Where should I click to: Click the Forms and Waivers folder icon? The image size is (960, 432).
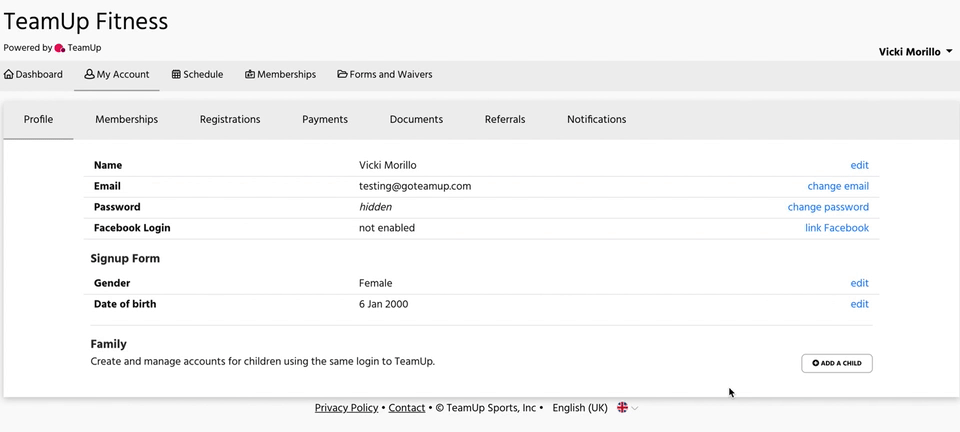[342, 75]
